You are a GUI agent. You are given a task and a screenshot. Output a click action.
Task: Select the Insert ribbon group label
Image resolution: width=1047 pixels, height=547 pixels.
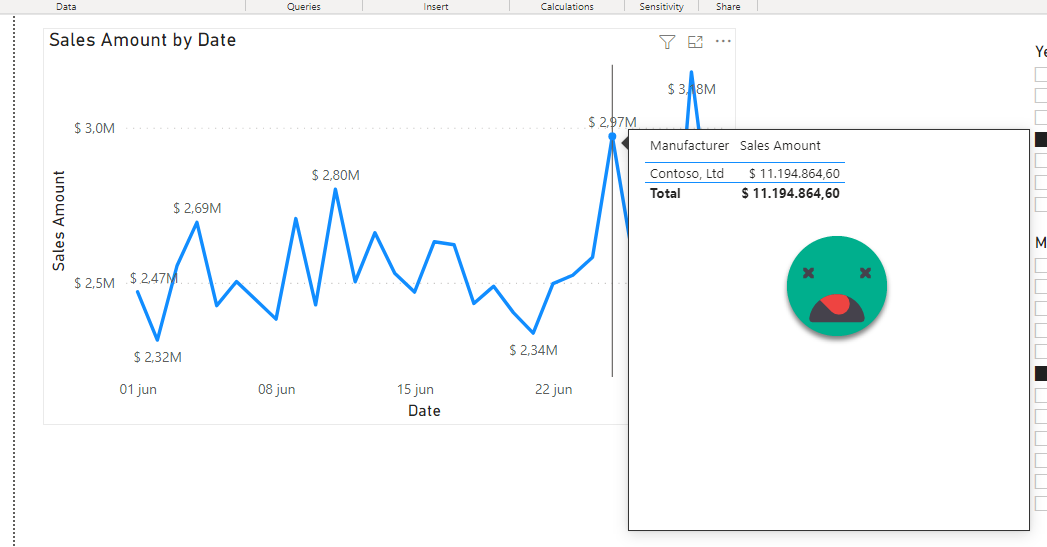(436, 7)
